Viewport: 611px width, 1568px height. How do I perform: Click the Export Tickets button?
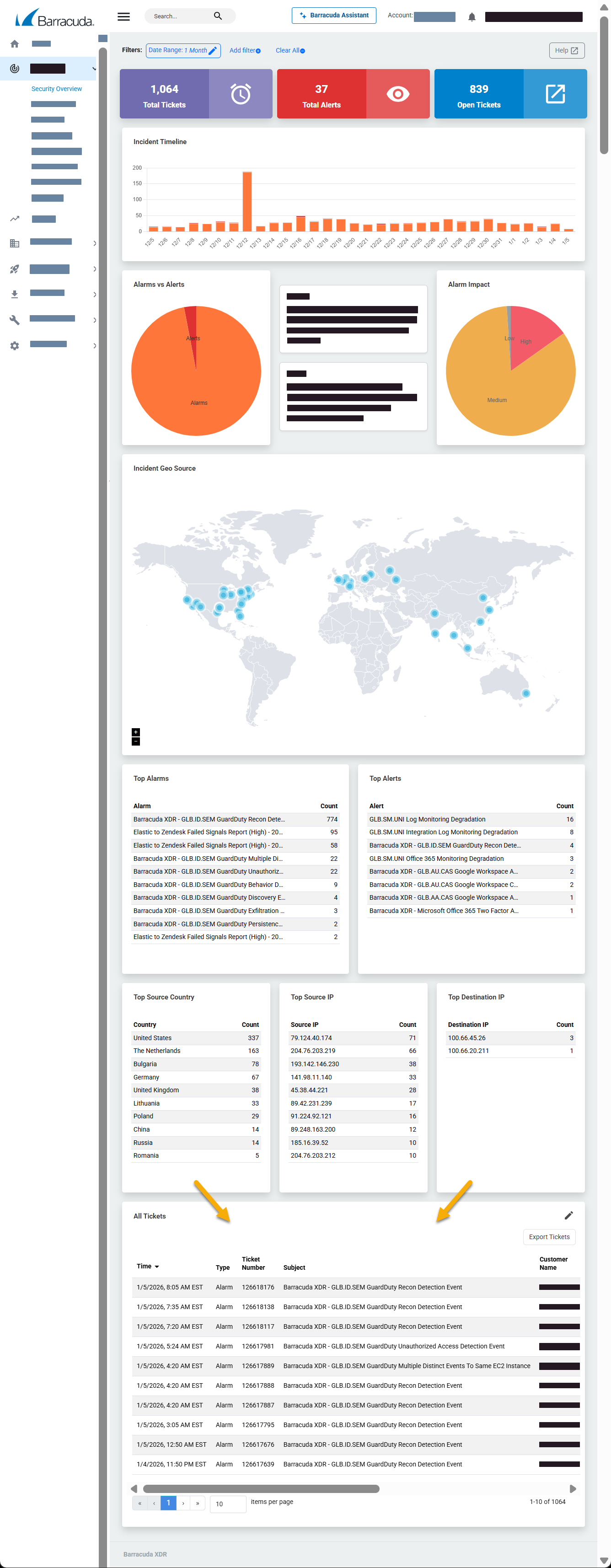coord(549,1237)
